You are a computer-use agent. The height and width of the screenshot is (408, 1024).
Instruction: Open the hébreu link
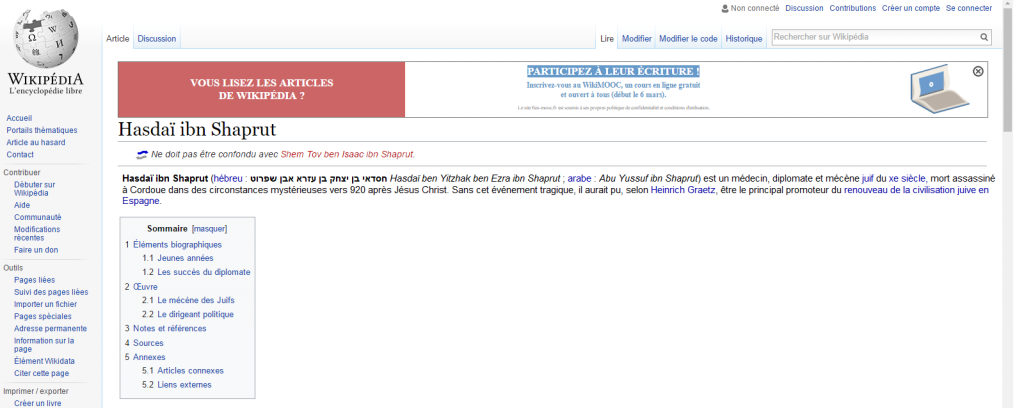coord(229,178)
